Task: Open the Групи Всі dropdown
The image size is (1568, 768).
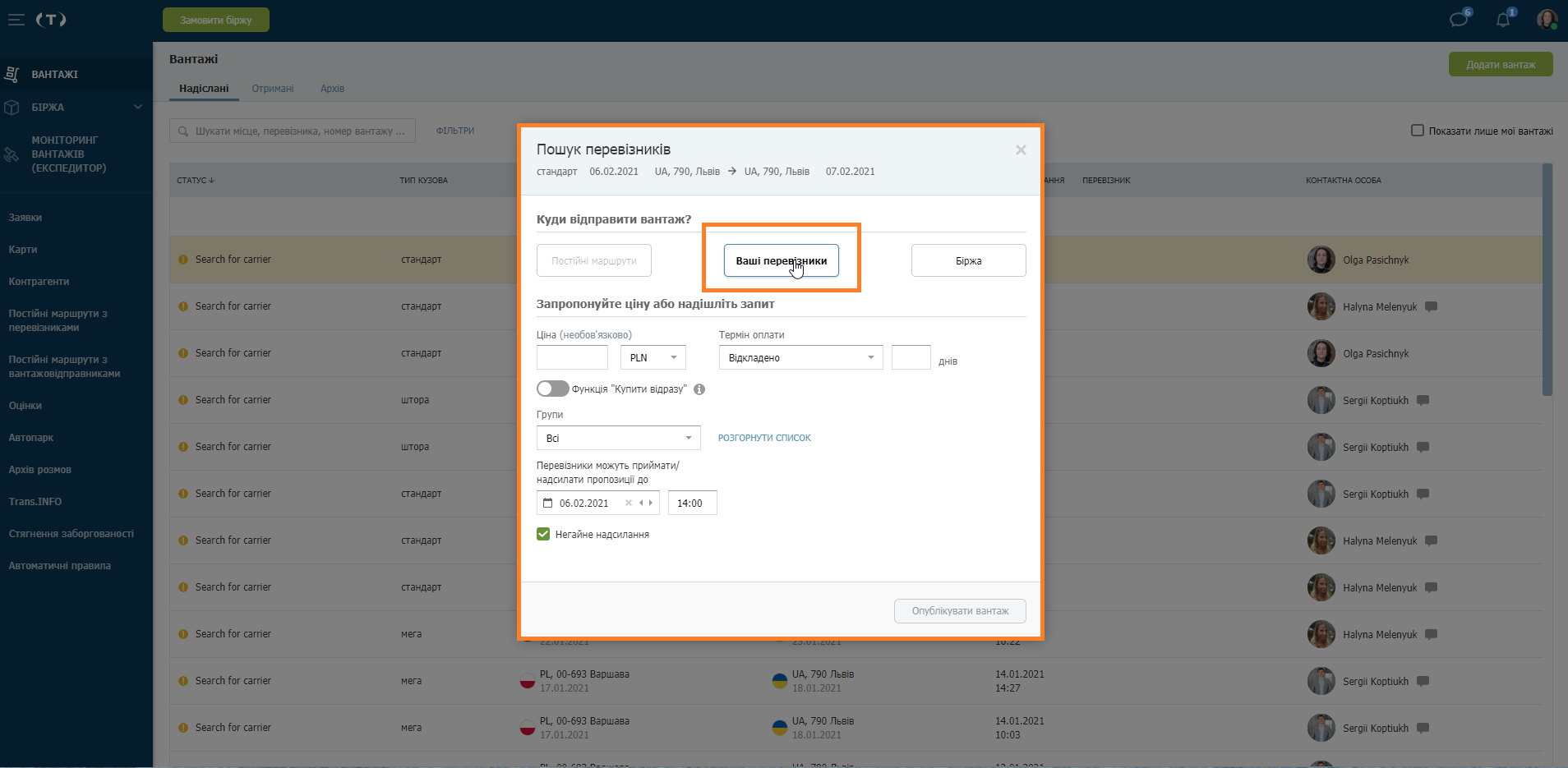Action: 619,438
